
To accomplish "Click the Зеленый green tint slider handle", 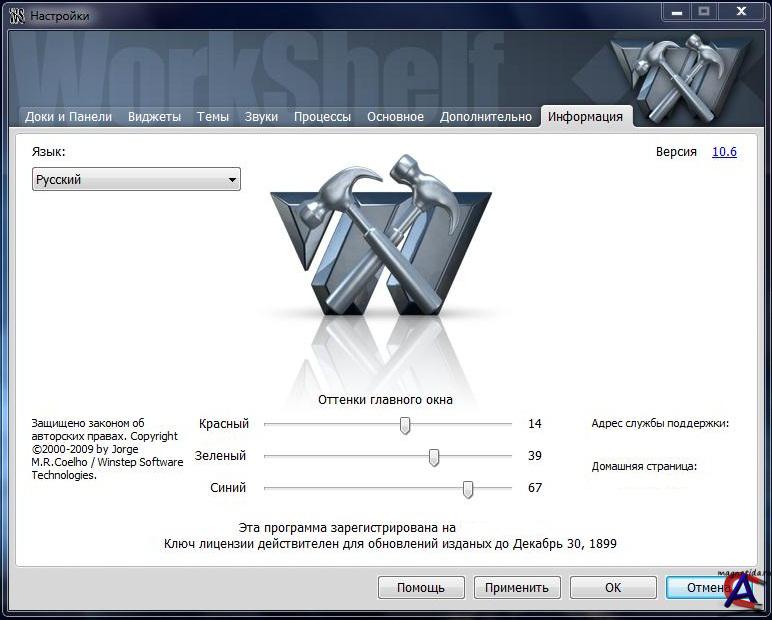I will (434, 457).
